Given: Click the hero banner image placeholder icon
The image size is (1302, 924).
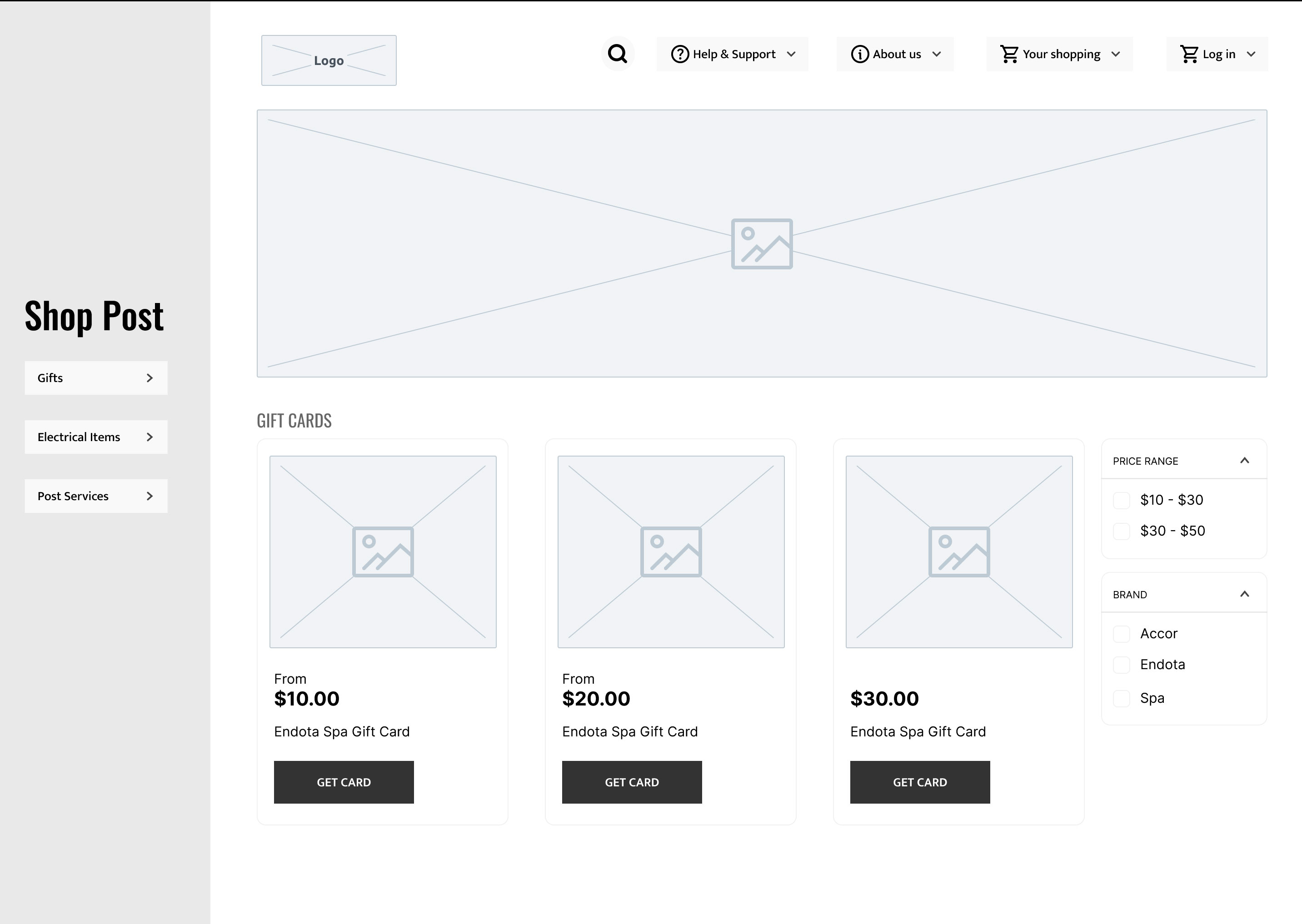Looking at the screenshot, I should click(761, 244).
